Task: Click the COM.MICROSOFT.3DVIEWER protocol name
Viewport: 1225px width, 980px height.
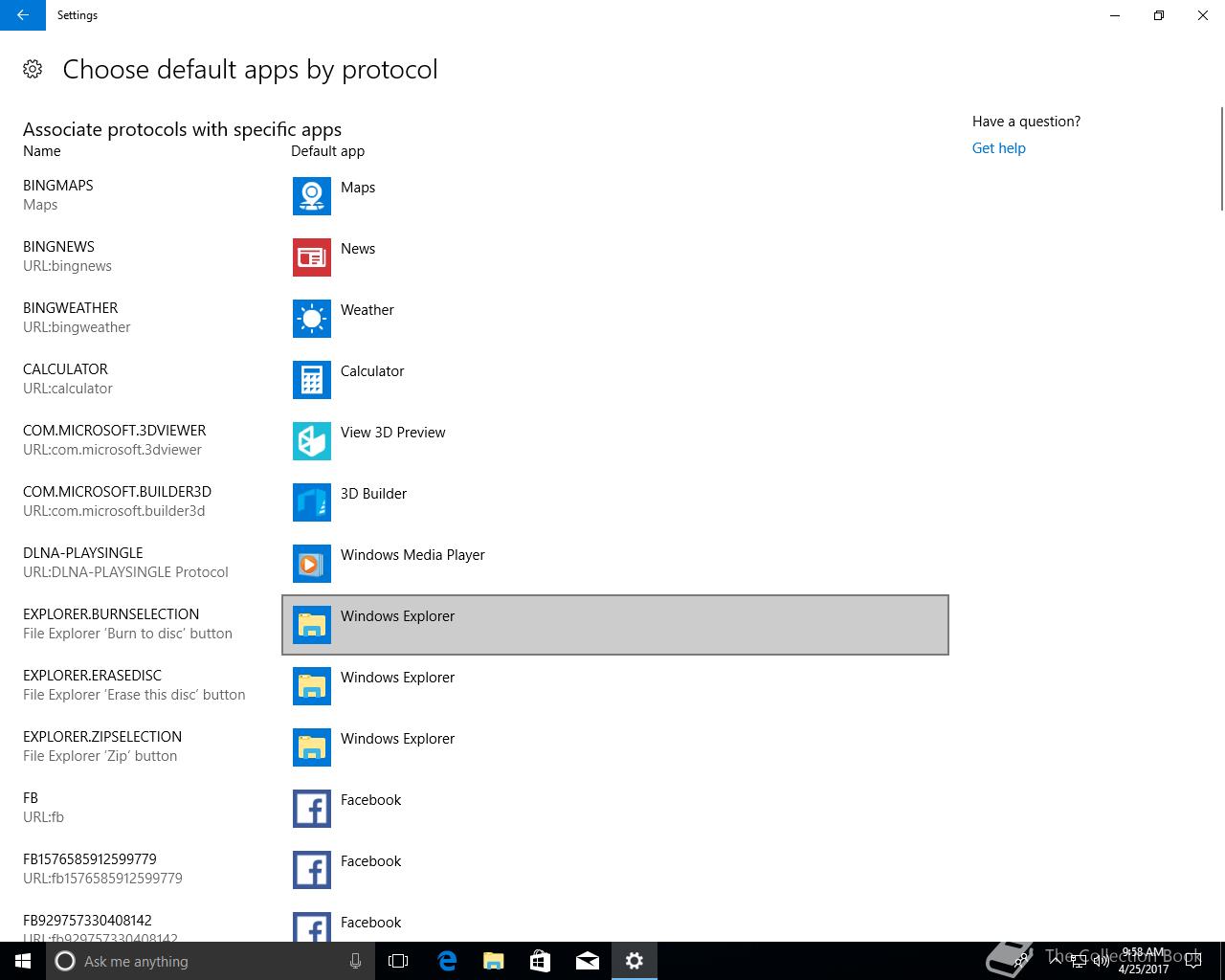Action: (115, 431)
